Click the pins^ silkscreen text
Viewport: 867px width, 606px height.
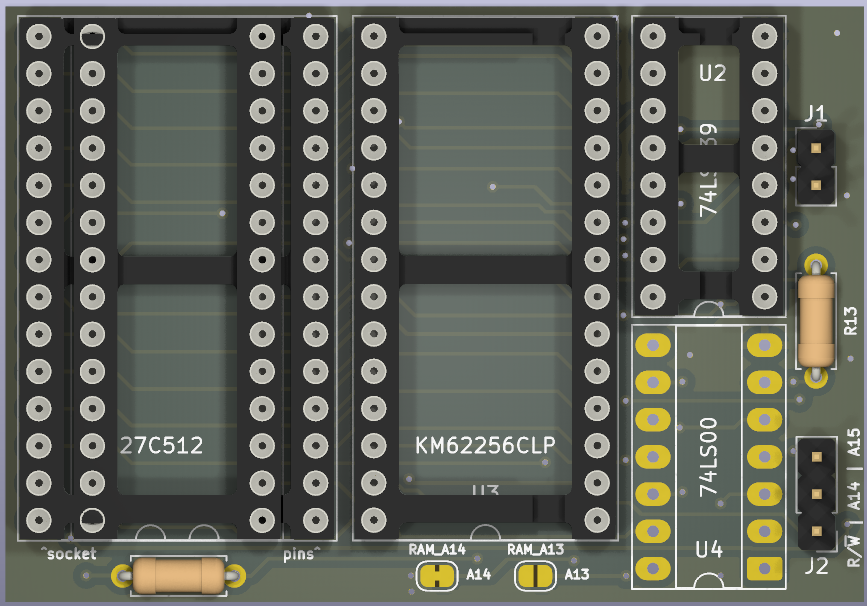click(x=301, y=554)
